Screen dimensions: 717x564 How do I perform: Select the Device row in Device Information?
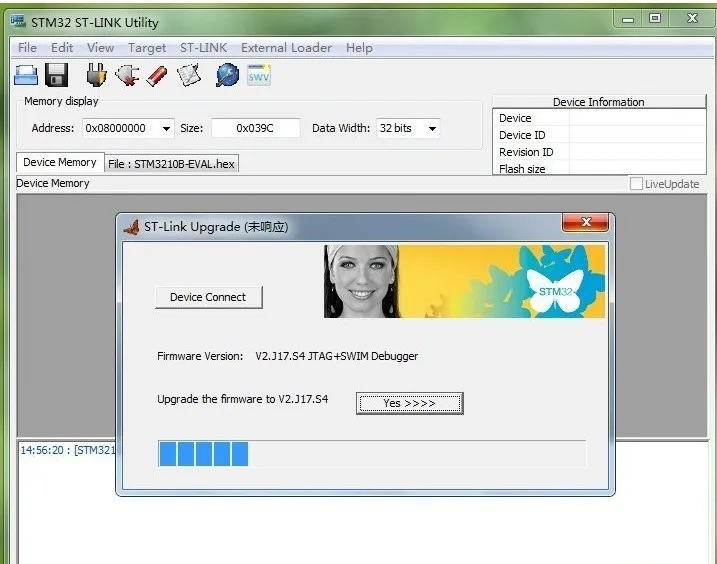[599, 118]
